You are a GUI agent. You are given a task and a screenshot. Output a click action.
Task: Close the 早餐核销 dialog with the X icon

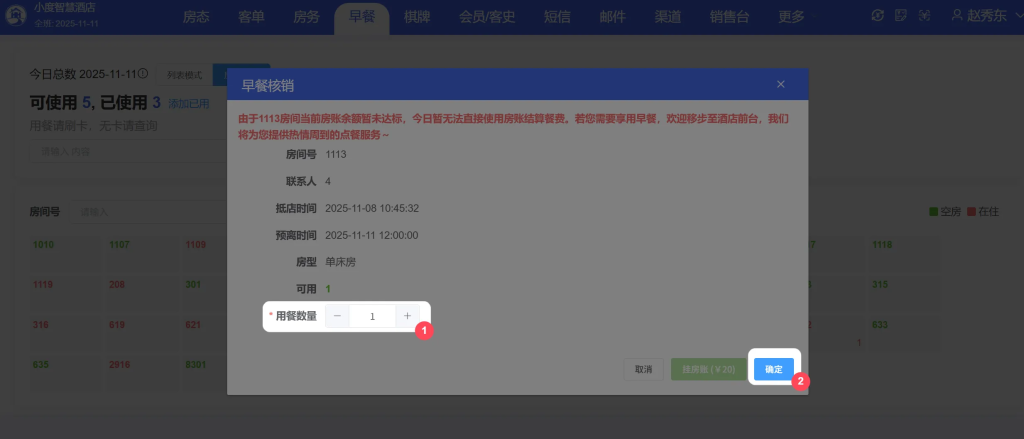781,84
